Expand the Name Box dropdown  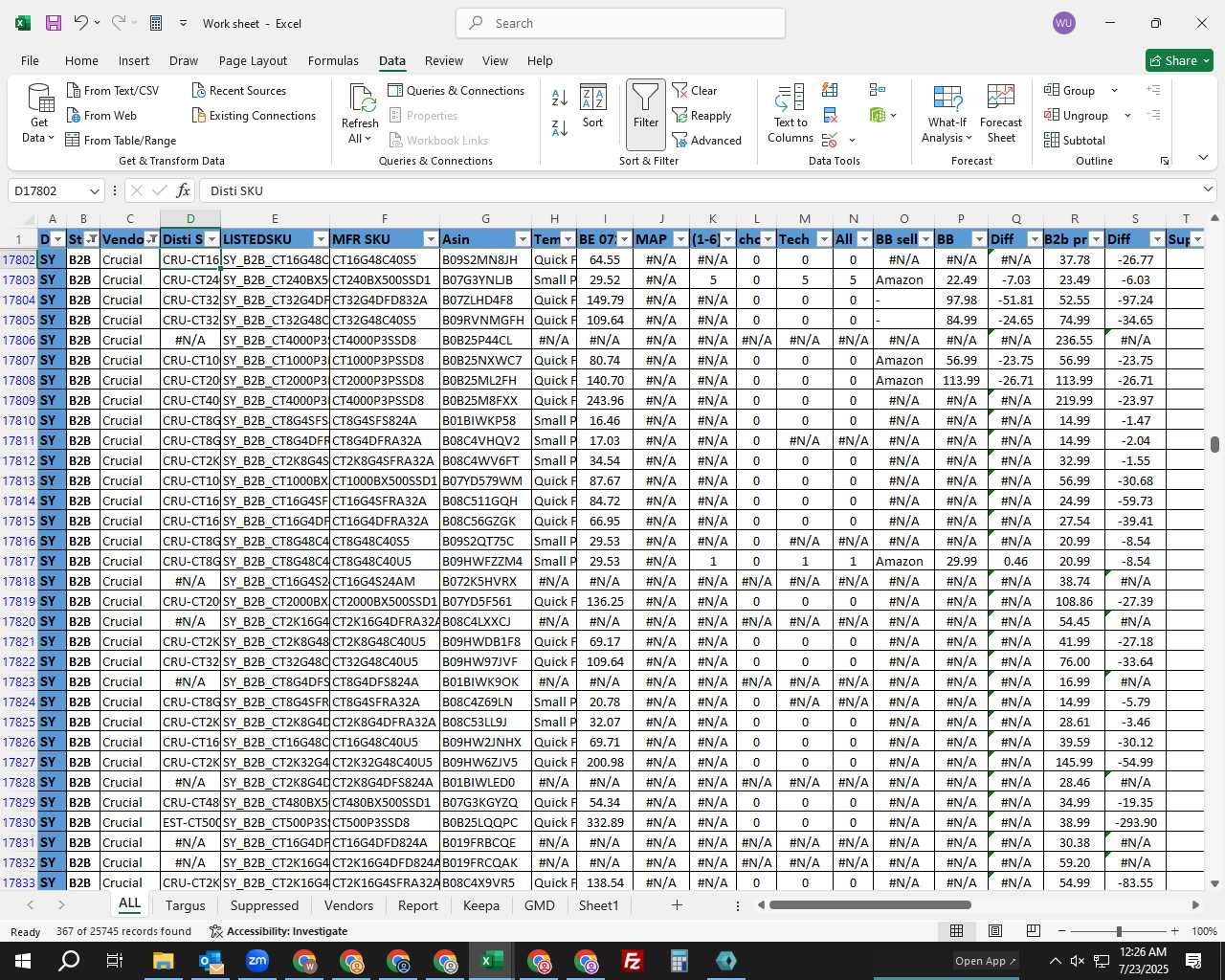coord(94,190)
